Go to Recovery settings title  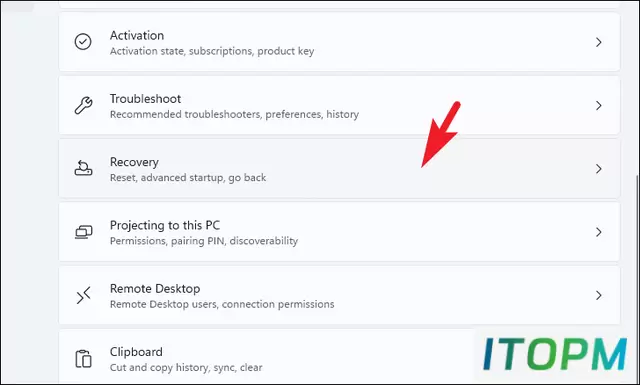pyautogui.click(x=134, y=162)
